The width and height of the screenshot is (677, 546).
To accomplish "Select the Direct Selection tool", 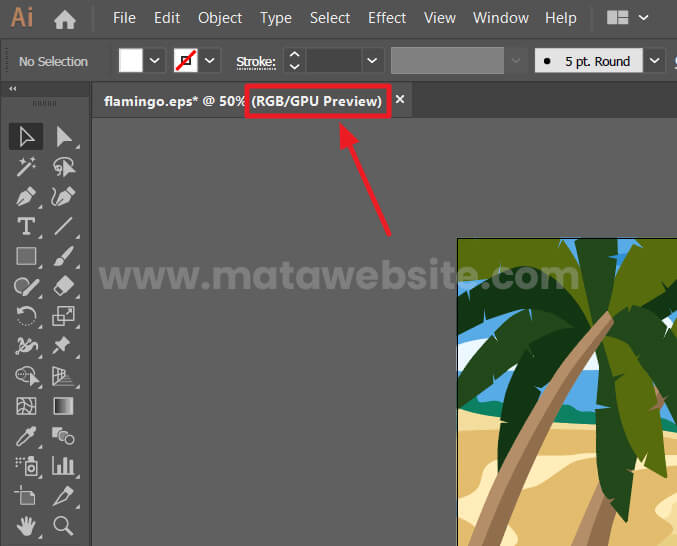I will pyautogui.click(x=63, y=137).
